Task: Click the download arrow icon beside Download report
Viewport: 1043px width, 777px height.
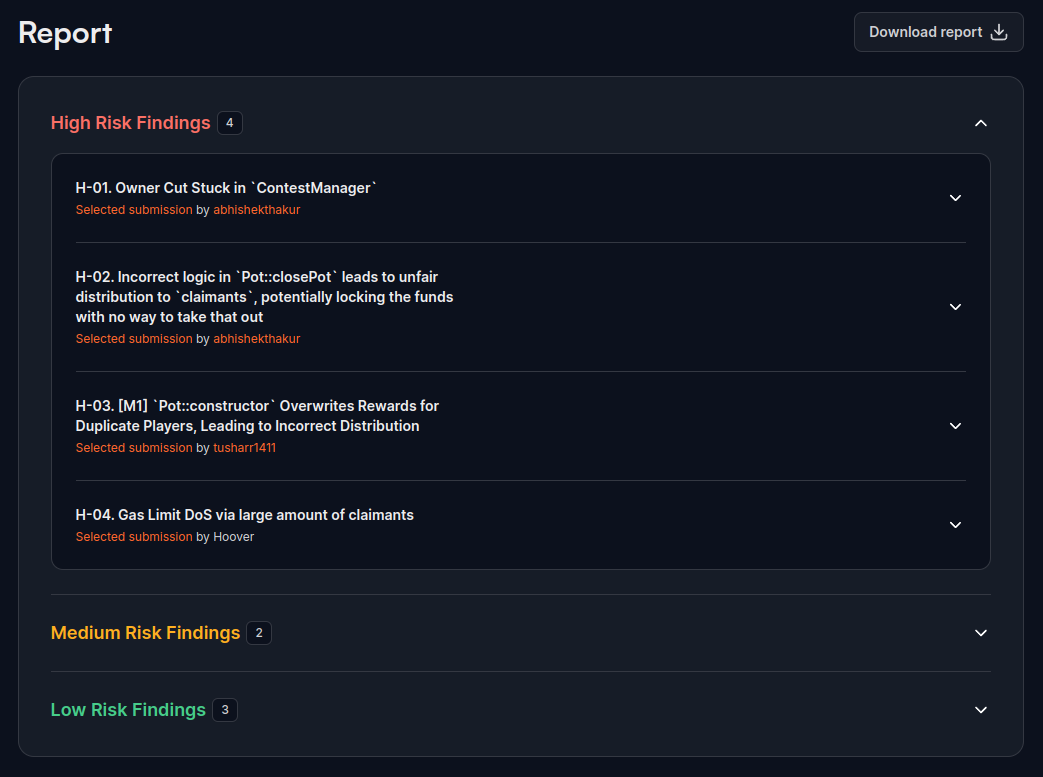Action: point(998,32)
